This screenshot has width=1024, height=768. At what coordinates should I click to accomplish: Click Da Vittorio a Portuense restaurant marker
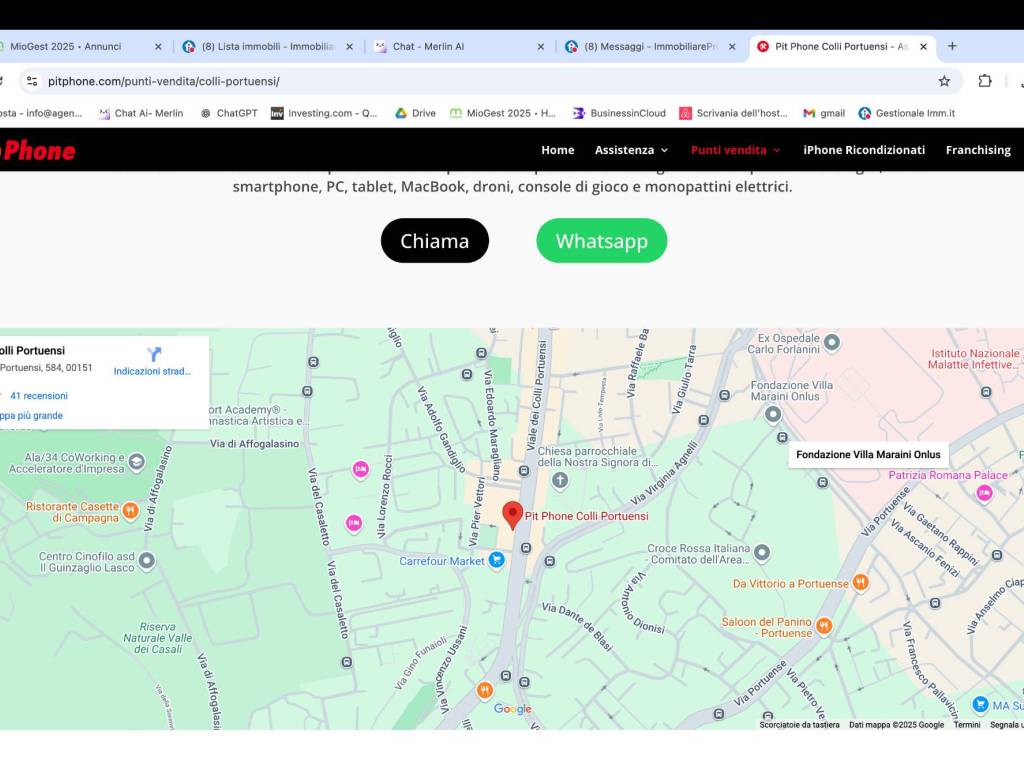coord(861,581)
